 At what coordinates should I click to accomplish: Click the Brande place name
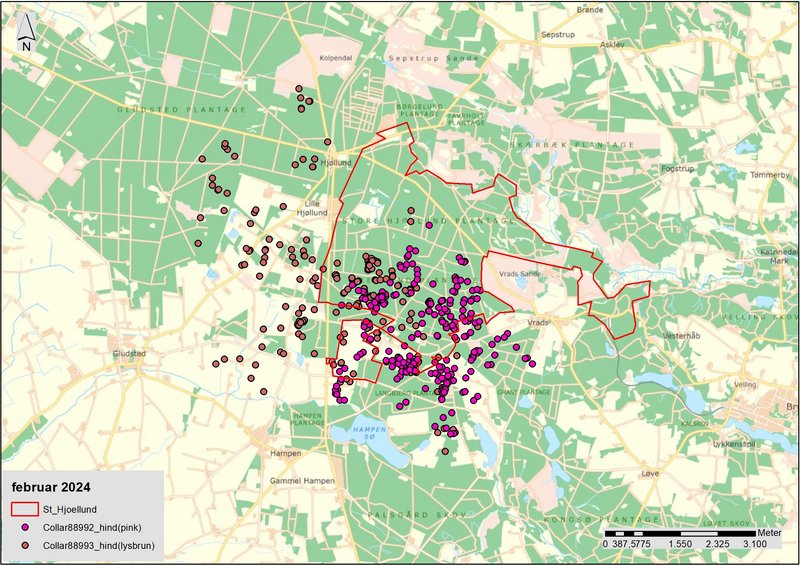(x=591, y=8)
